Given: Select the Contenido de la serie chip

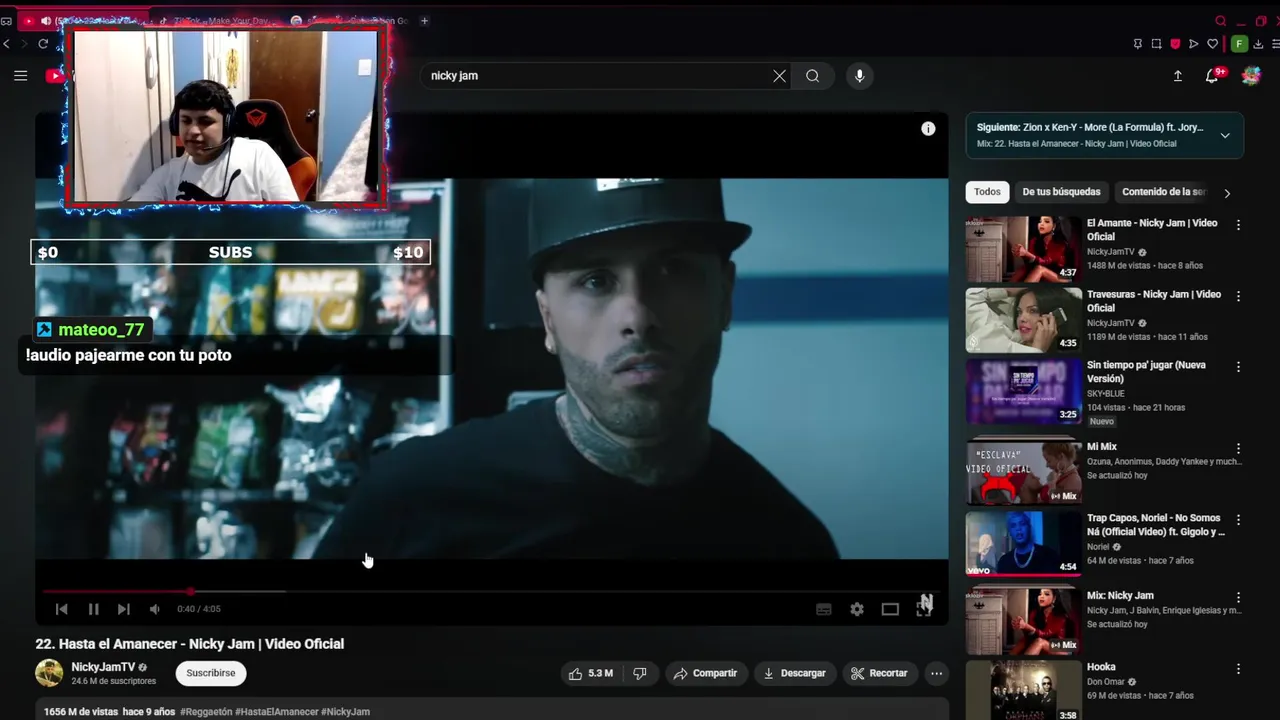Looking at the screenshot, I should click(1164, 192).
